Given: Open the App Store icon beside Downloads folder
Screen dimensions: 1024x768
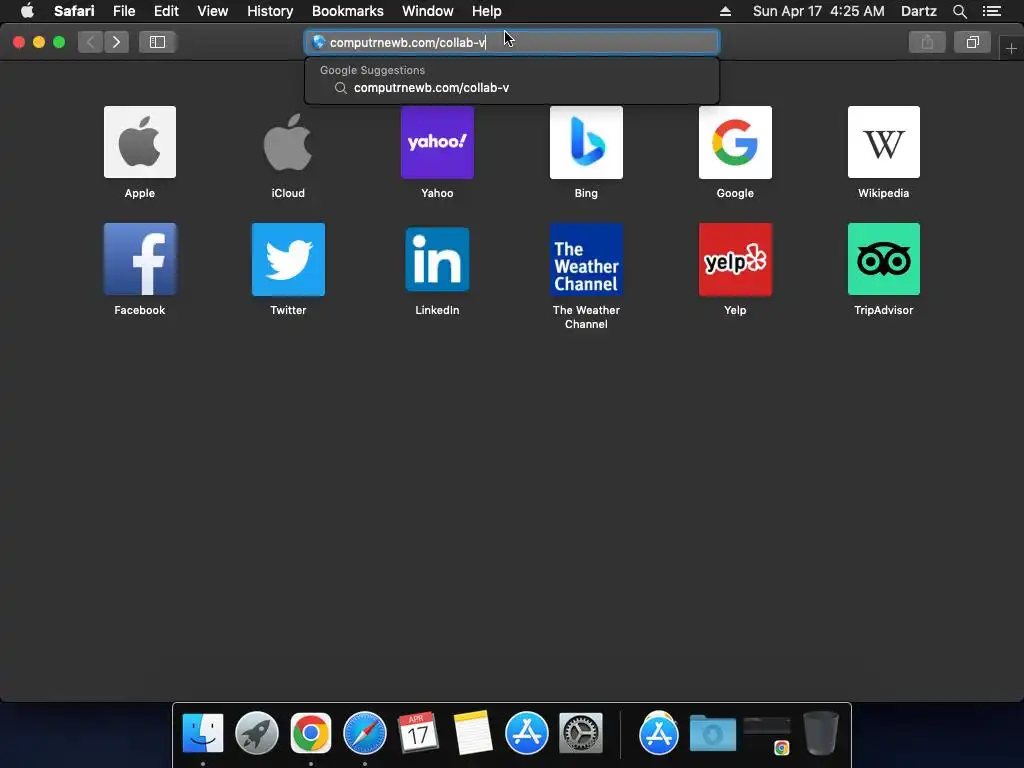Looking at the screenshot, I should [x=659, y=733].
